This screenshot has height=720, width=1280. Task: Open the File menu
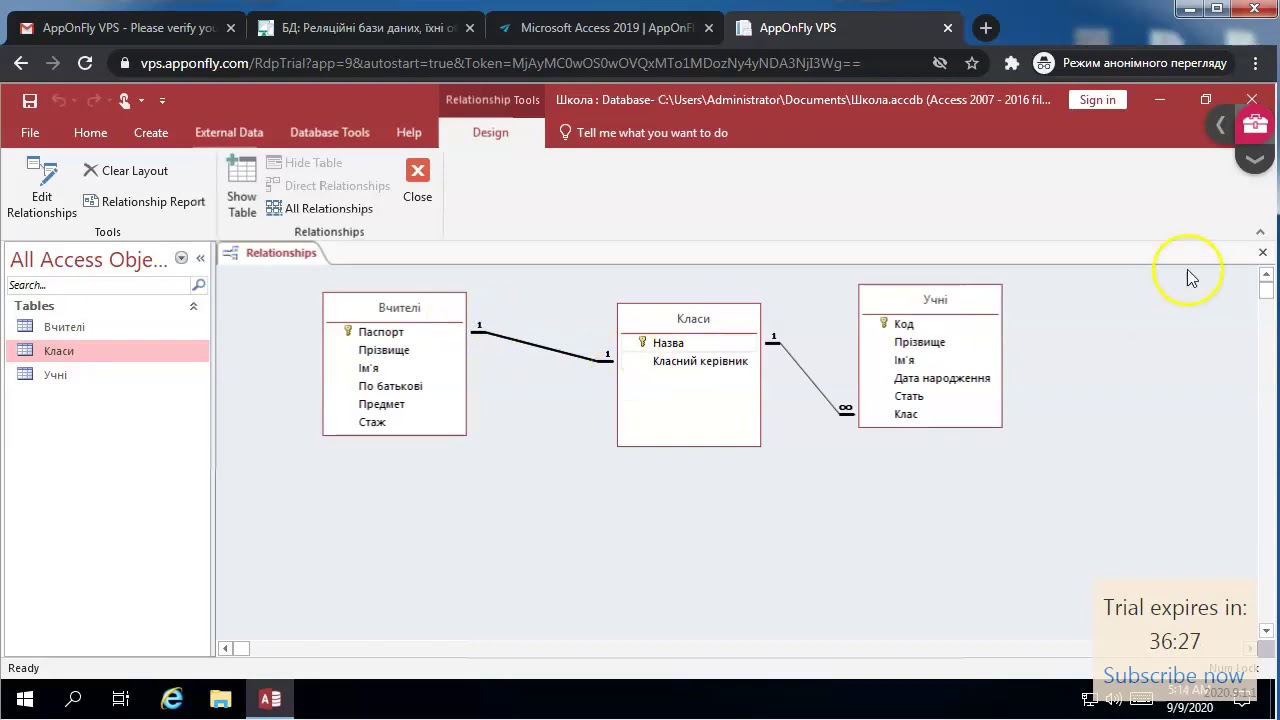tap(30, 132)
